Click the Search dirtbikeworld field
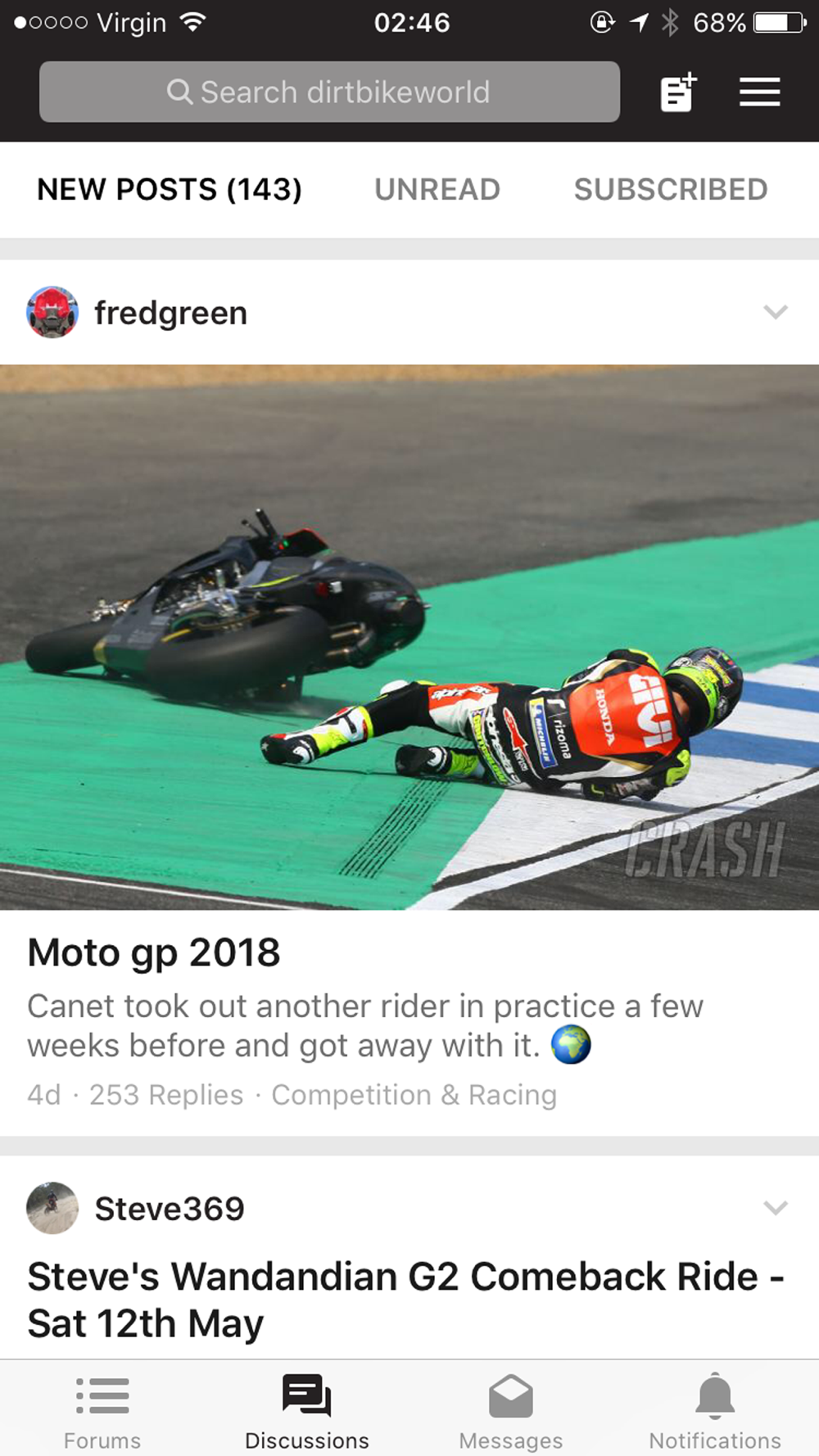This screenshot has width=819, height=1456. [329, 92]
